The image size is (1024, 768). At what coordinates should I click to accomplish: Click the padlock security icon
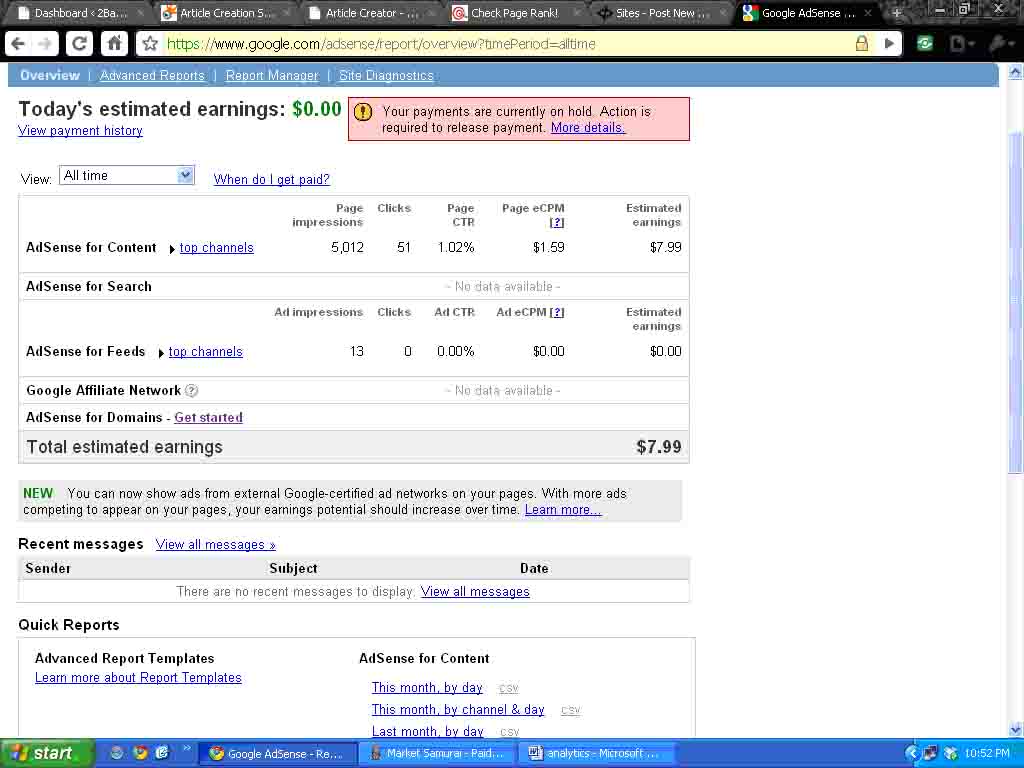862,44
